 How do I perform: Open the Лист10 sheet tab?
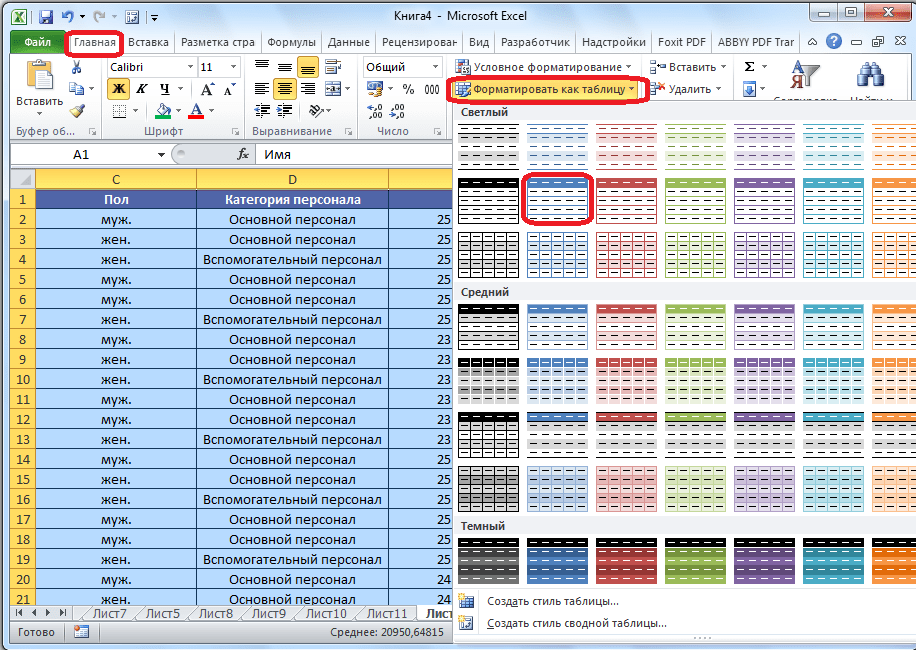pyautogui.click(x=326, y=613)
